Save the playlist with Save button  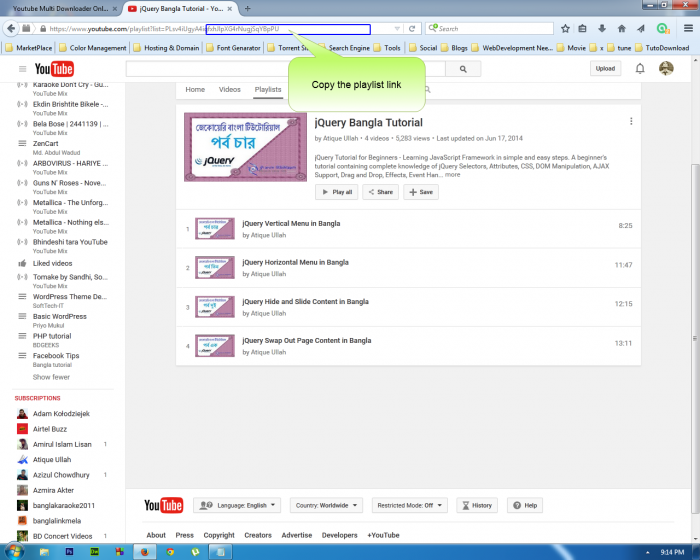[421, 192]
